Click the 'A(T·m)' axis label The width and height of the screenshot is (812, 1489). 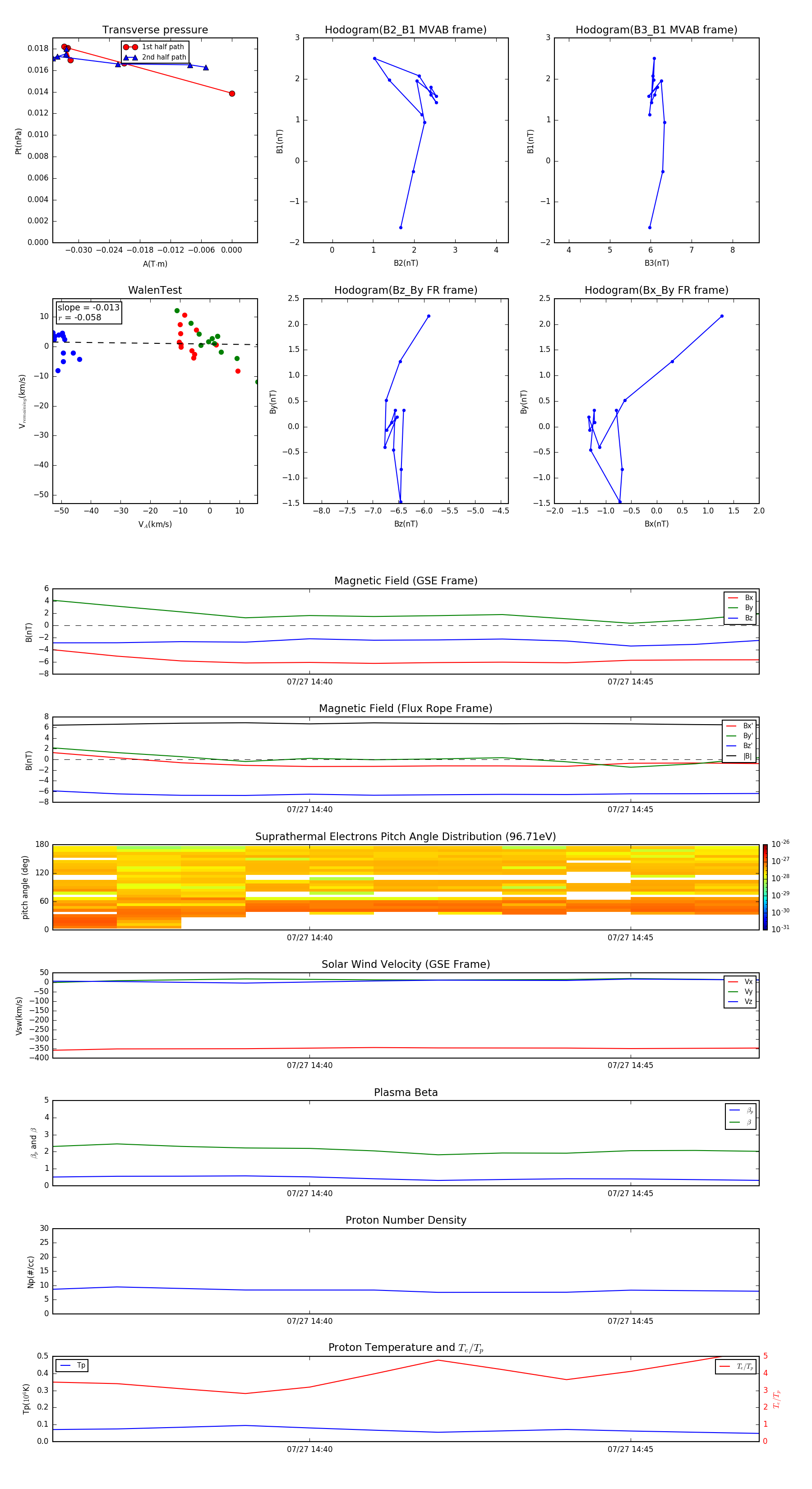pyautogui.click(x=155, y=264)
